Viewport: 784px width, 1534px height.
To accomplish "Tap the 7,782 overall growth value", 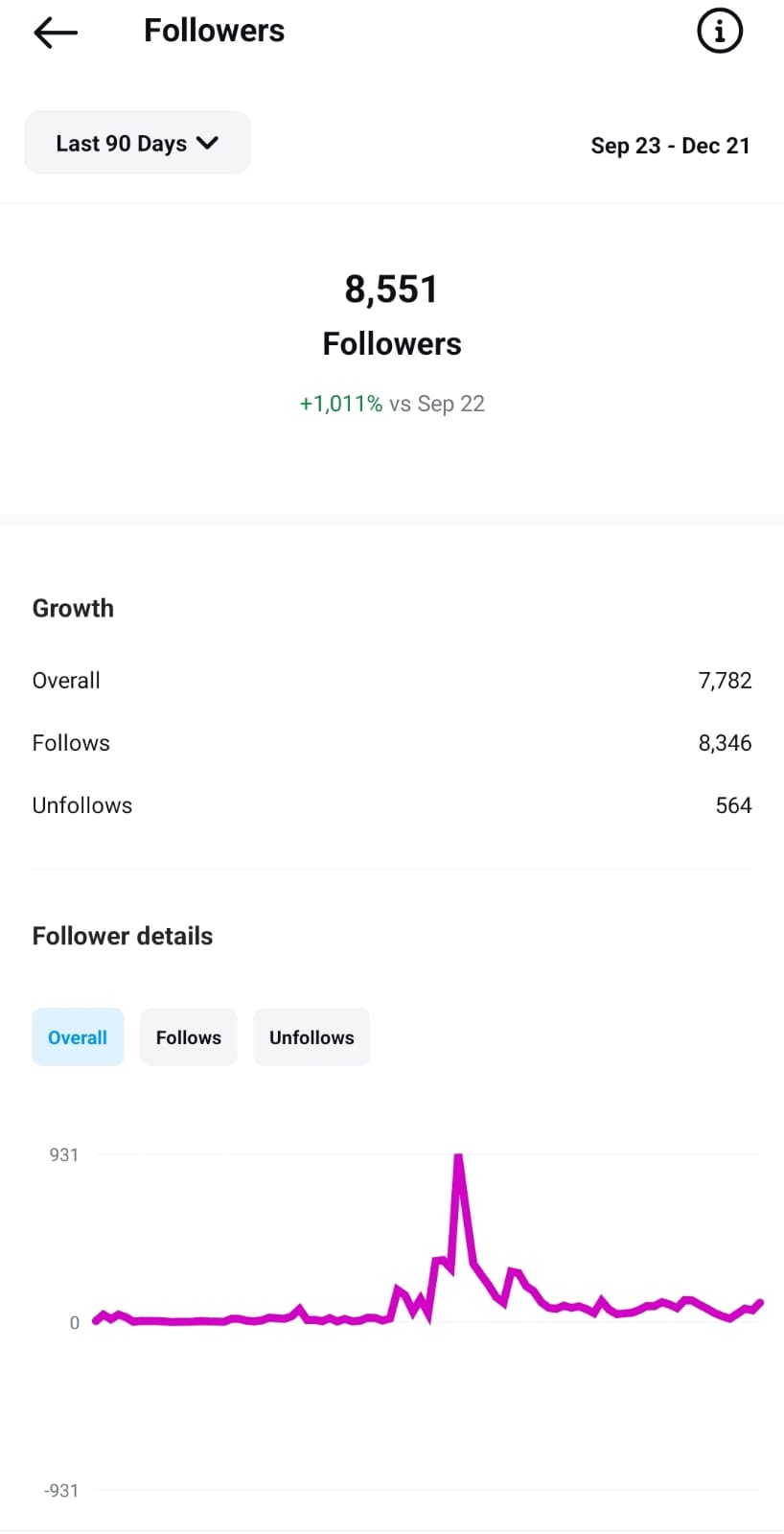I will [726, 681].
